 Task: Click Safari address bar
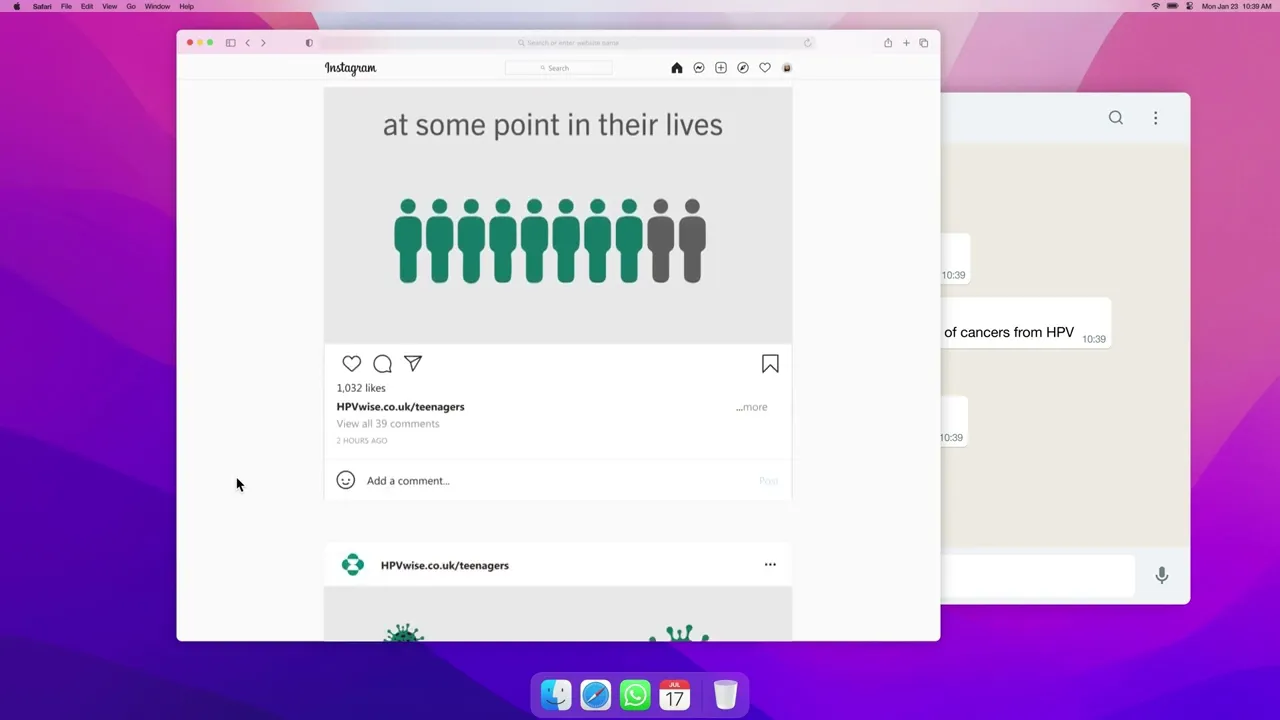[x=568, y=43]
